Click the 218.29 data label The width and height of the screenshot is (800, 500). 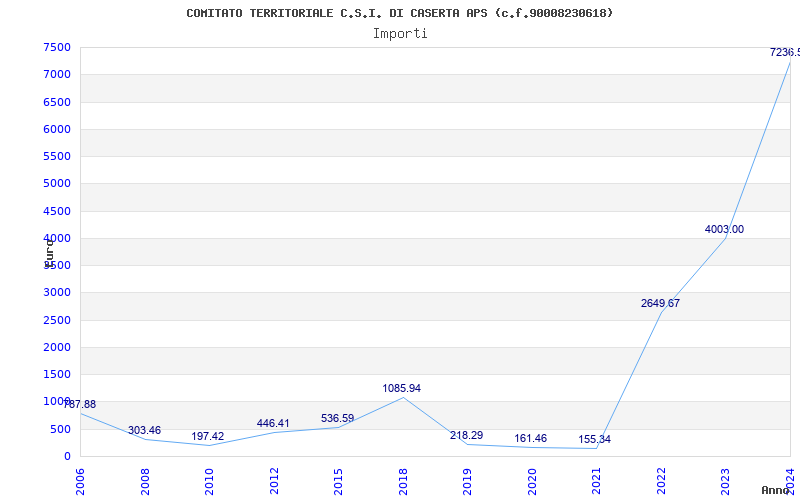pyautogui.click(x=466, y=435)
